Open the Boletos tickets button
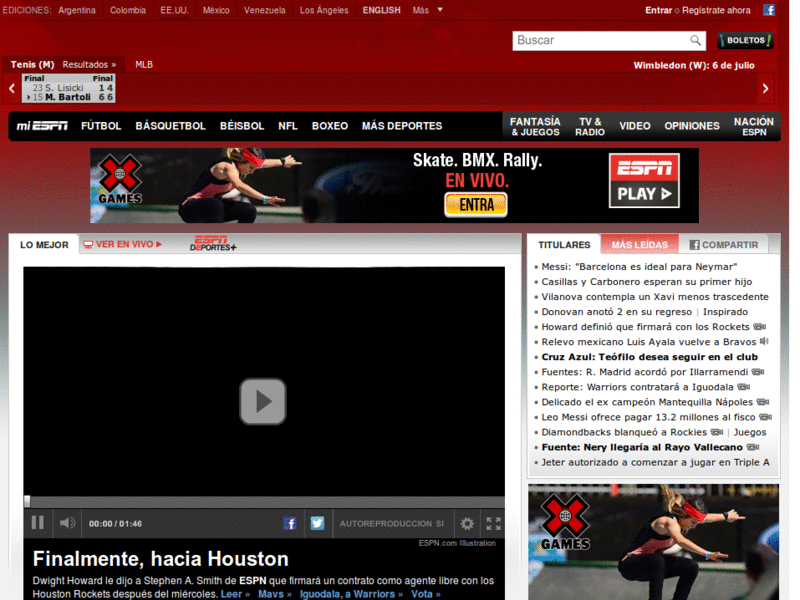The image size is (800, 600). coord(745,40)
